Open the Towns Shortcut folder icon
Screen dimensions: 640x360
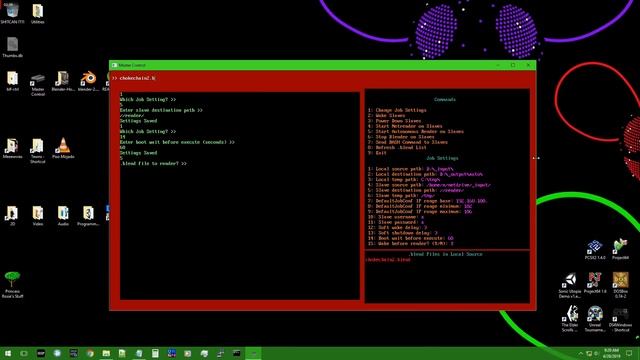[x=38, y=150]
